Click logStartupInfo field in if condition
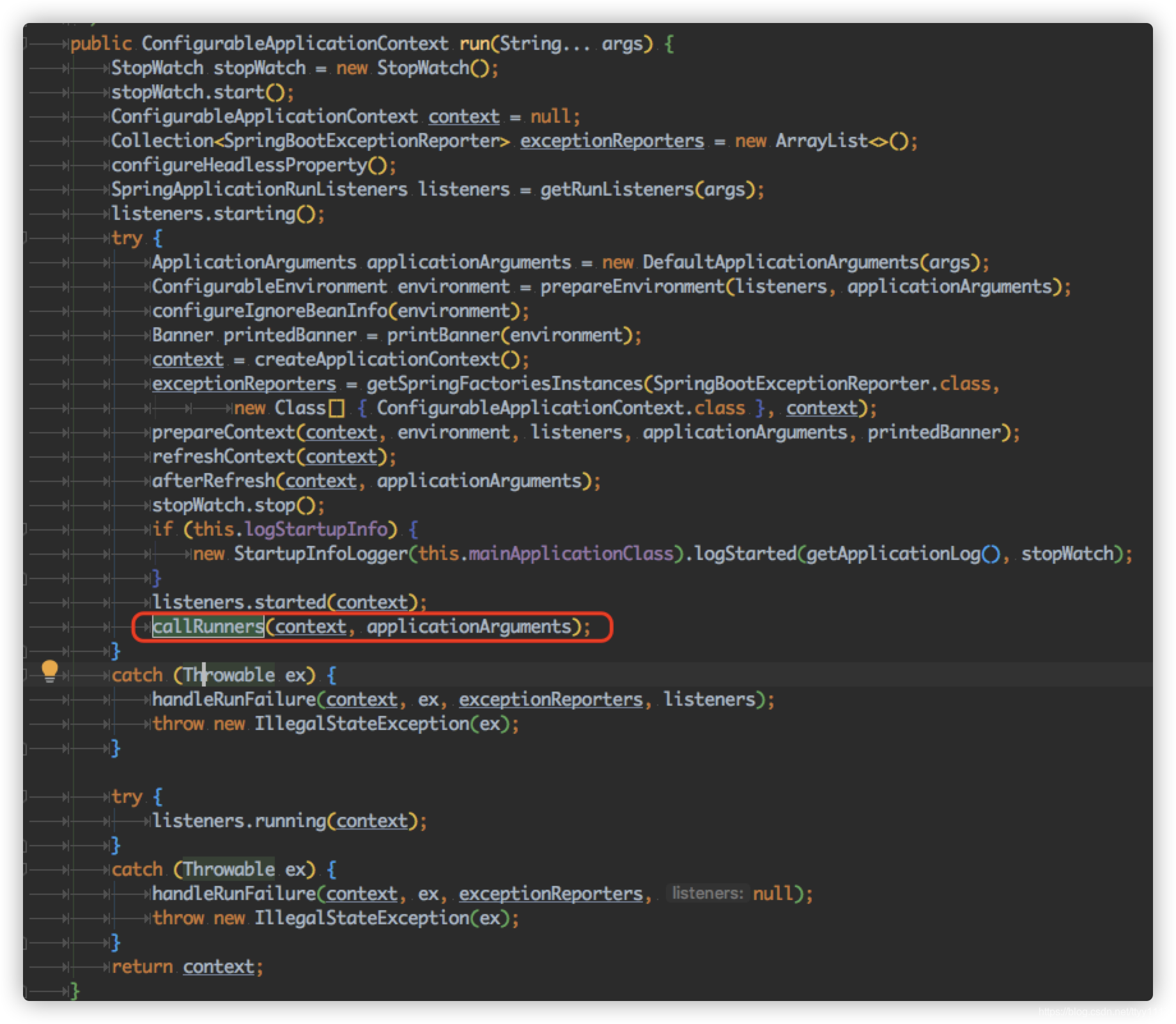Screen dimensions: 1176x1024 point(316,529)
